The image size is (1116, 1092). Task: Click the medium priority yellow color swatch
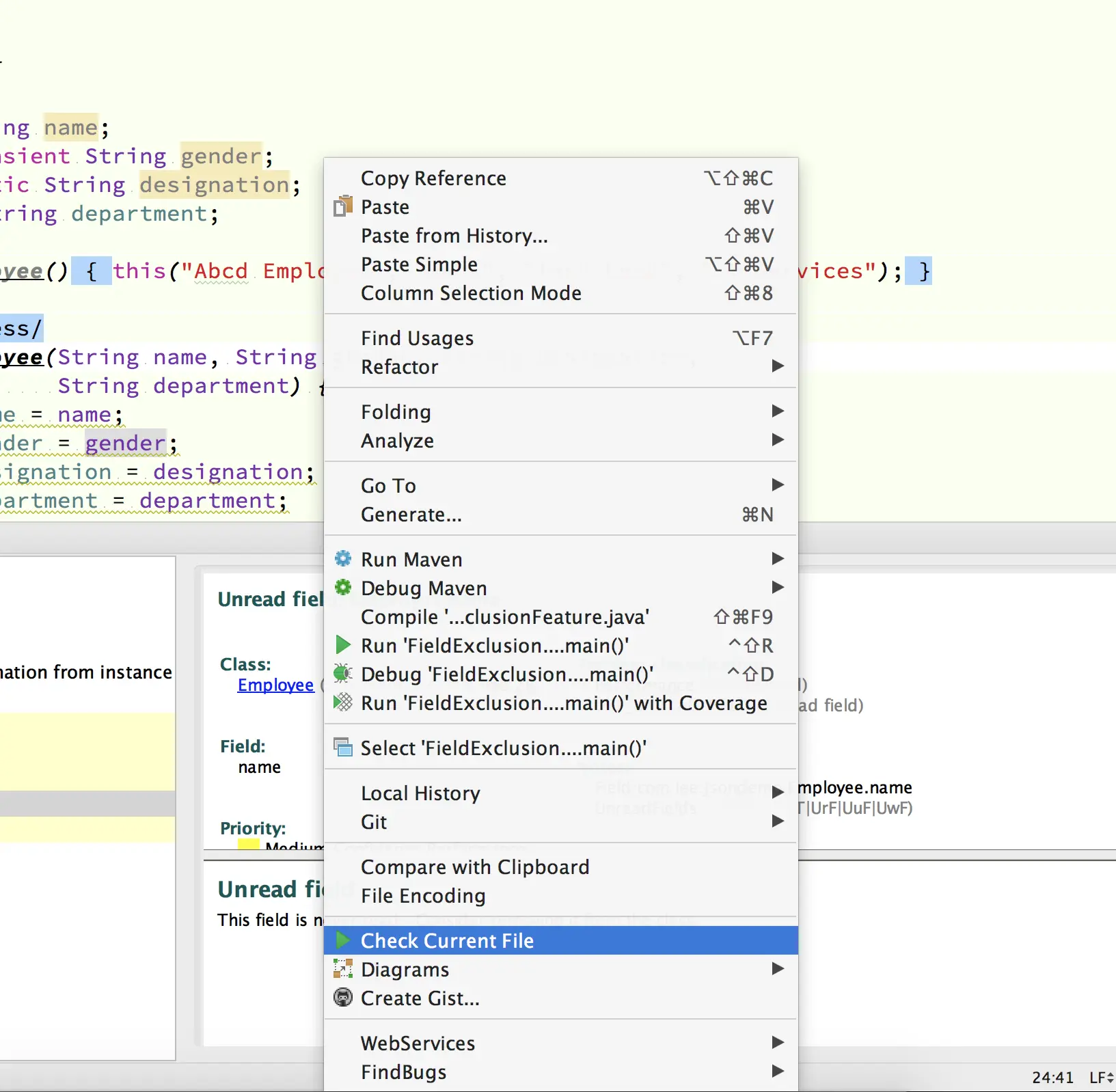click(x=249, y=845)
